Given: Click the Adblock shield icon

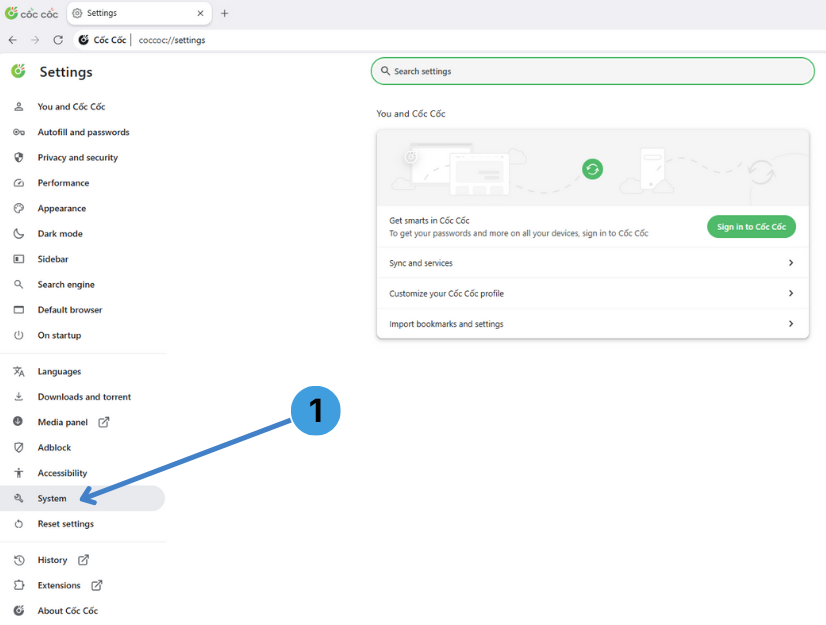Looking at the screenshot, I should pyautogui.click(x=18, y=447).
